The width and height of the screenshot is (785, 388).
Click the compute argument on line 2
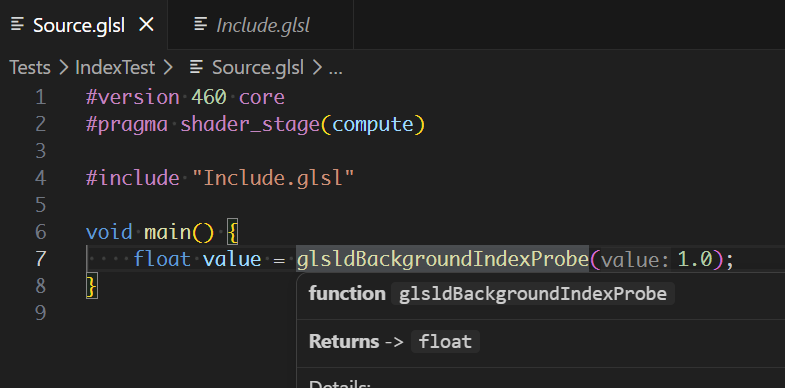[372, 124]
